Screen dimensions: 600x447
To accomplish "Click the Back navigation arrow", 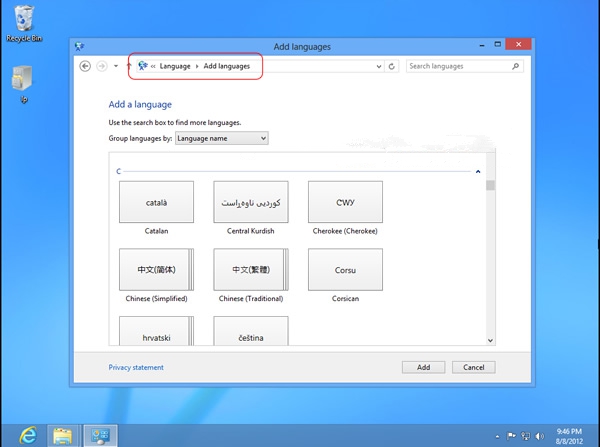I will (x=85, y=66).
